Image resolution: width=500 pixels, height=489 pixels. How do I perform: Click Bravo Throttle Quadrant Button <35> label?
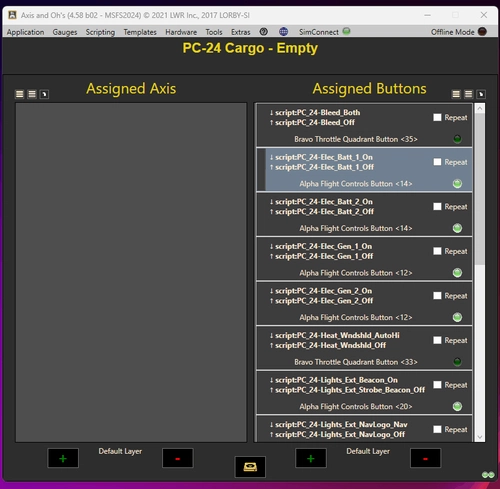tap(356, 139)
